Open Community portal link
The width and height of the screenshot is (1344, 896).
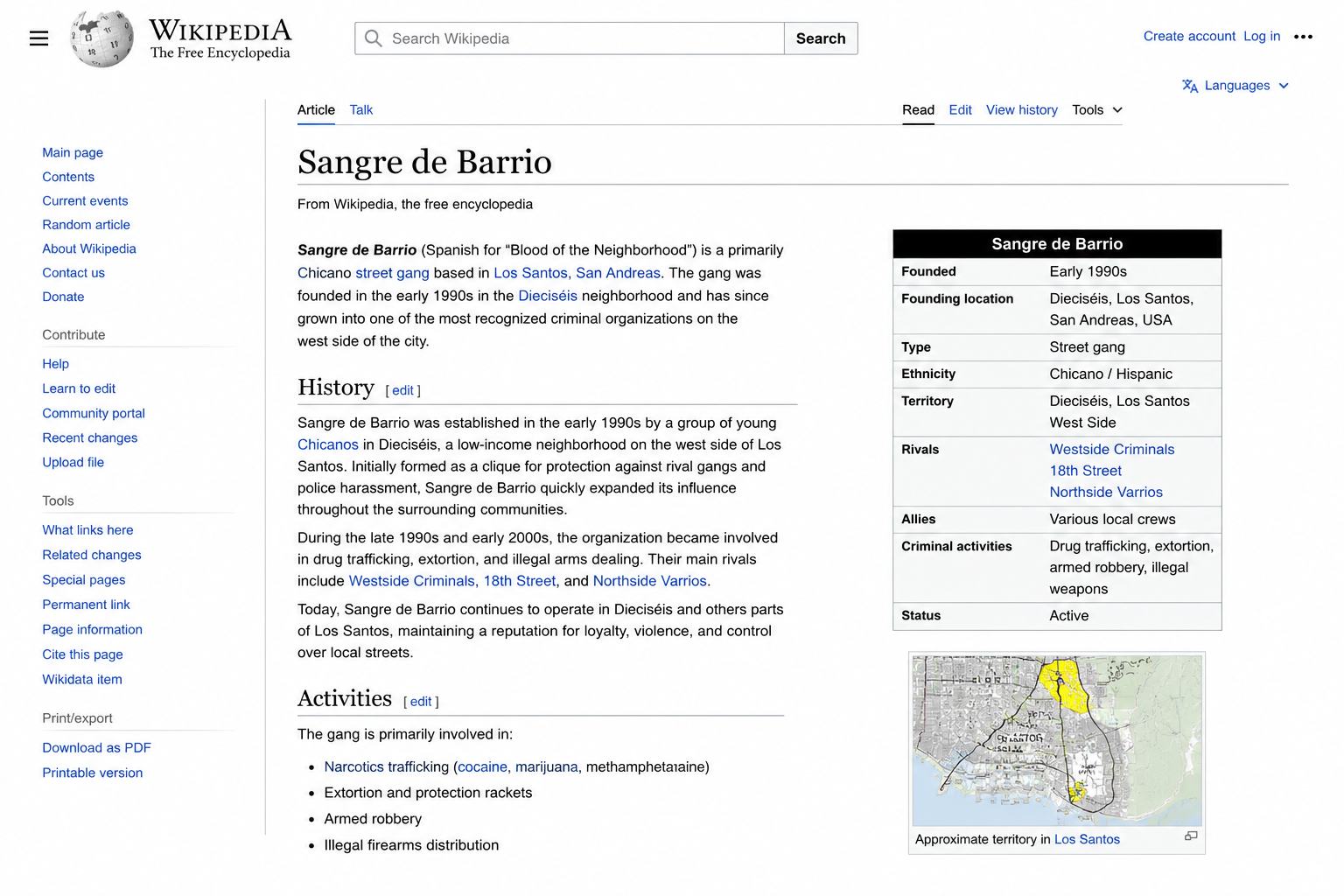[x=94, y=413]
